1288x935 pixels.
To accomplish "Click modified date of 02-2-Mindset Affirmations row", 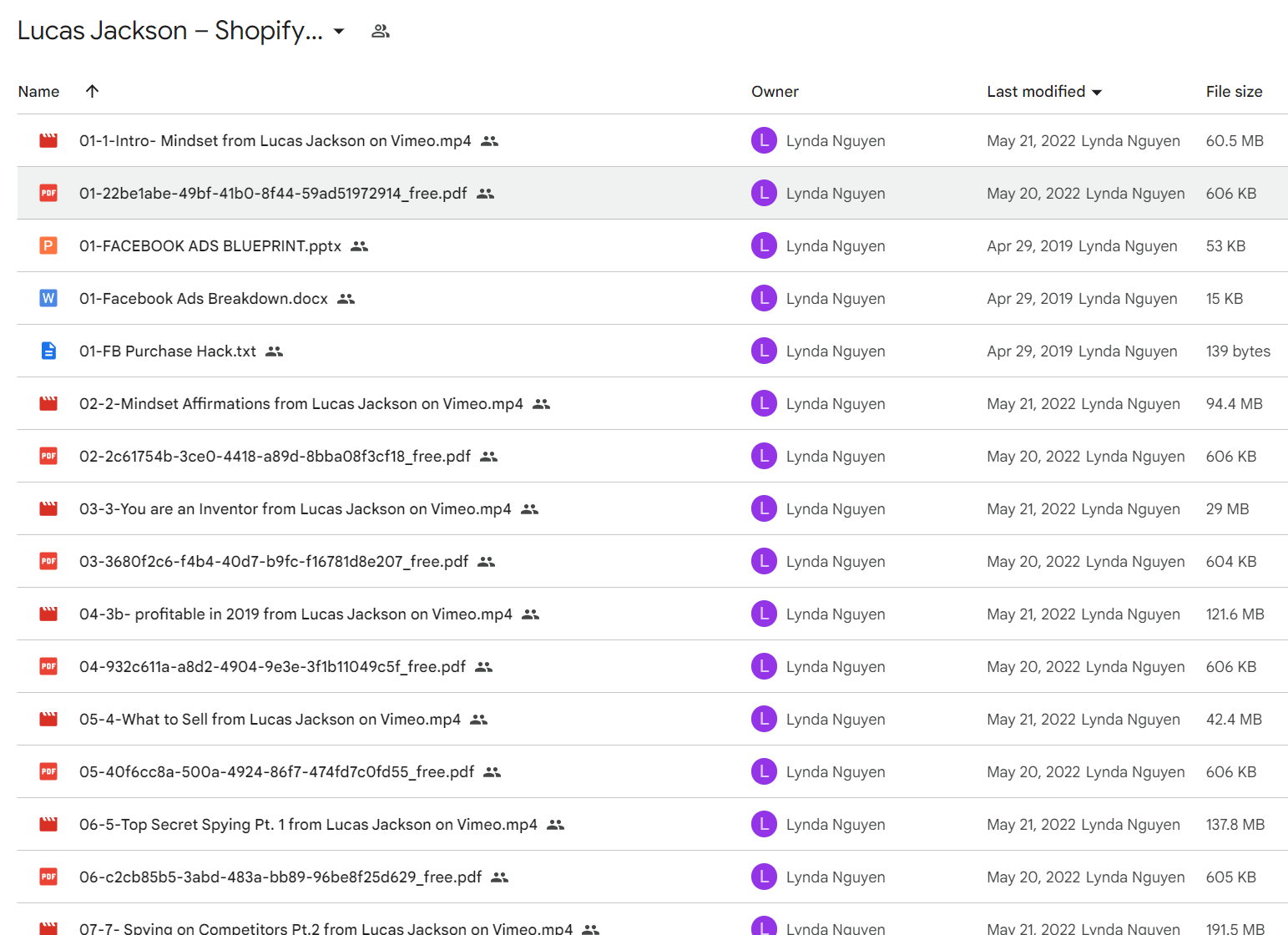I will [x=1031, y=404].
